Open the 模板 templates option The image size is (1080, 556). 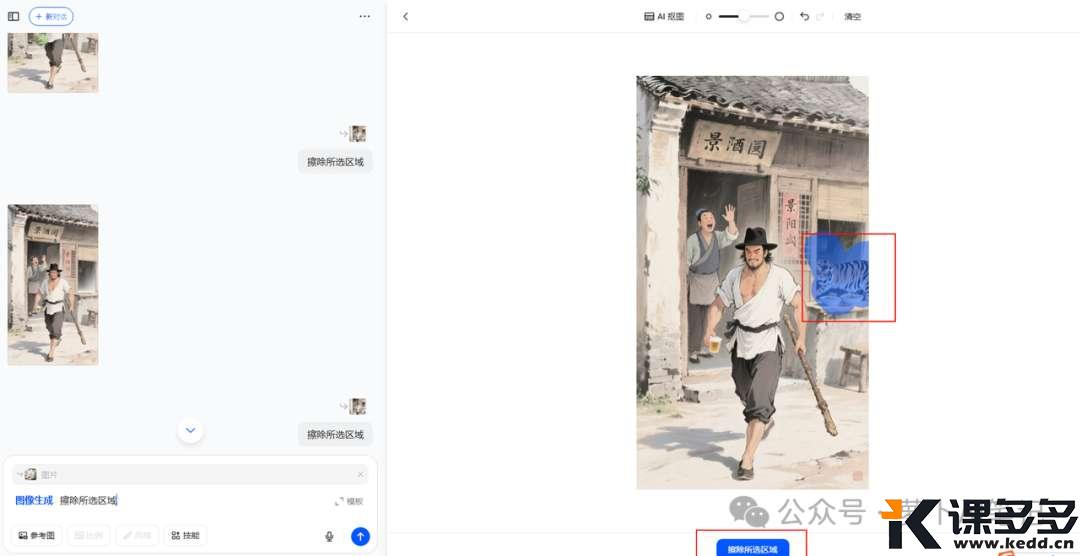click(x=349, y=502)
